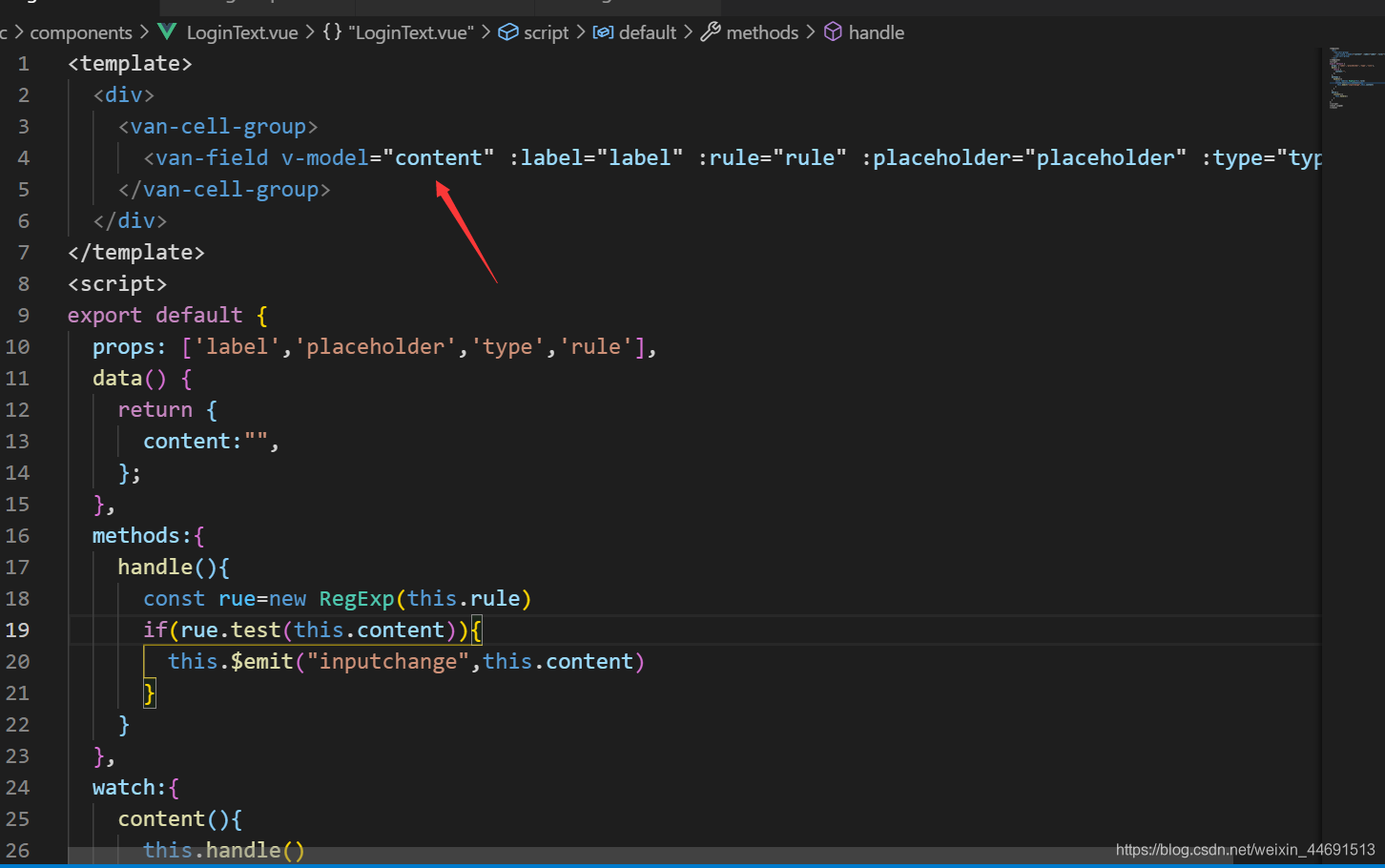This screenshot has height=868, width=1385.
Task: Select the default breadcrumb segment
Action: tap(648, 32)
